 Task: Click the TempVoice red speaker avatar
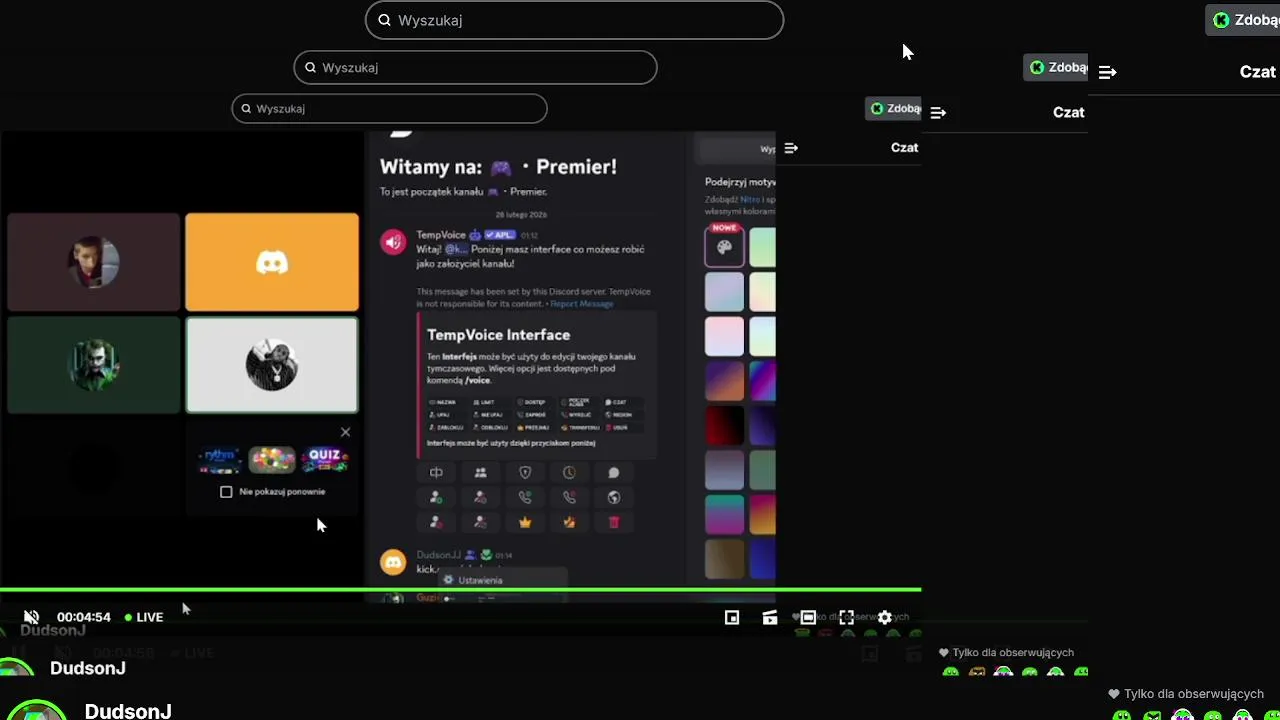[x=393, y=241]
